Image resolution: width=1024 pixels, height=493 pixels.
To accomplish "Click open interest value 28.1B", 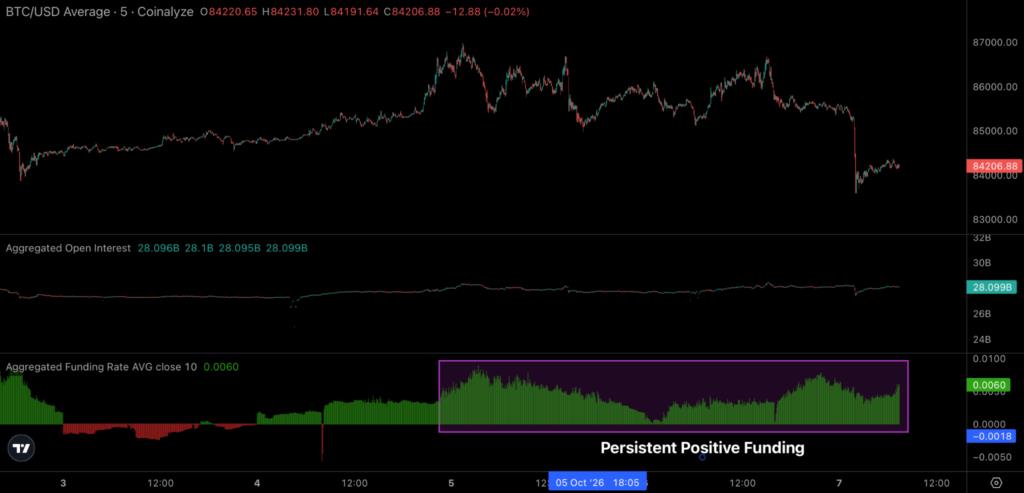I will click(199, 248).
